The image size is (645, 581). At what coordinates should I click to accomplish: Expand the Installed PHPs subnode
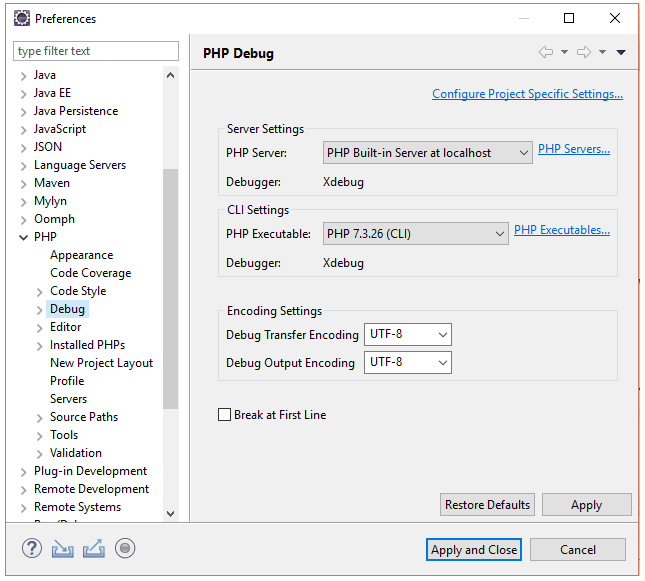39,346
